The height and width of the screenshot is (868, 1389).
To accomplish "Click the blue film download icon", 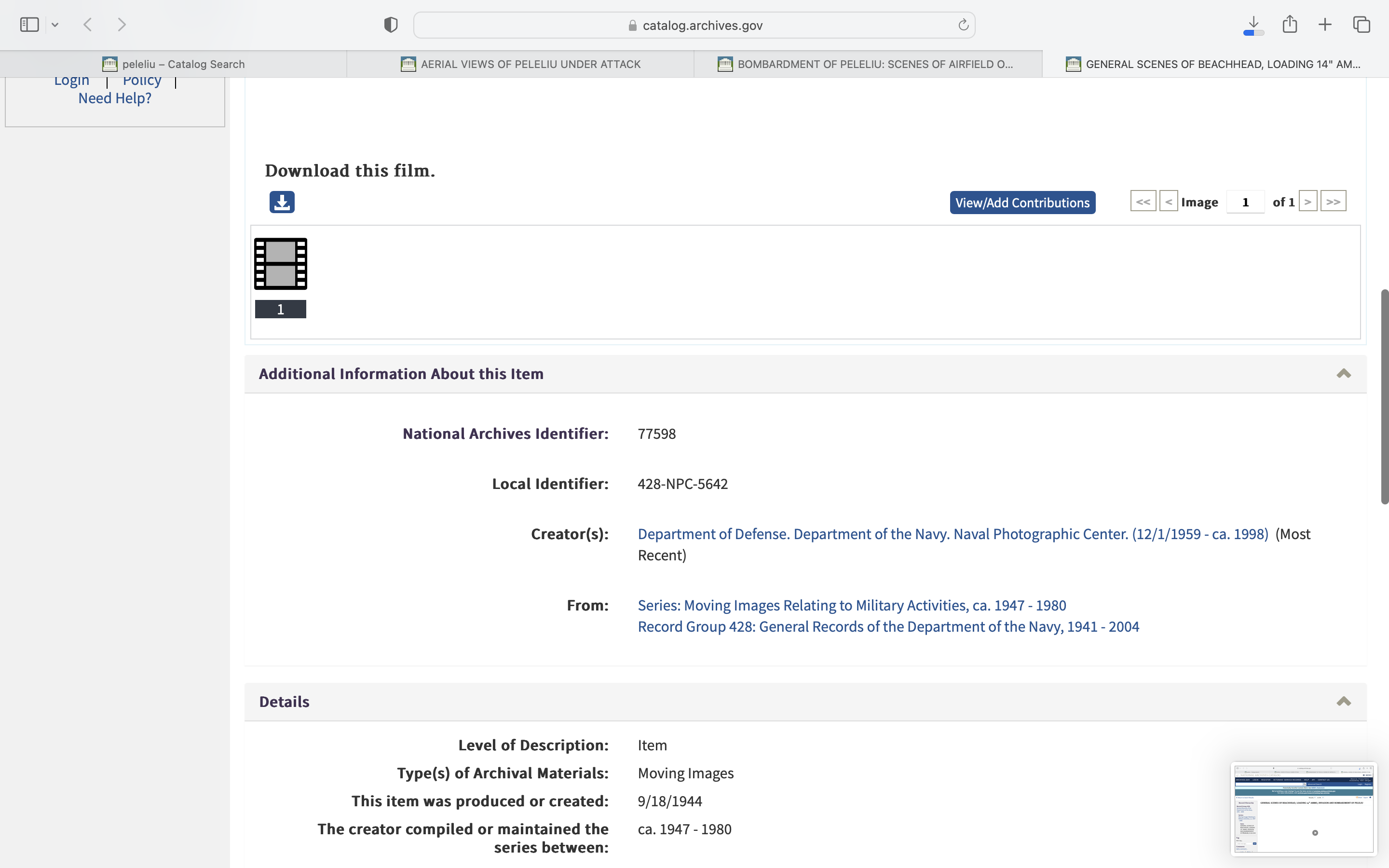I will click(x=282, y=202).
